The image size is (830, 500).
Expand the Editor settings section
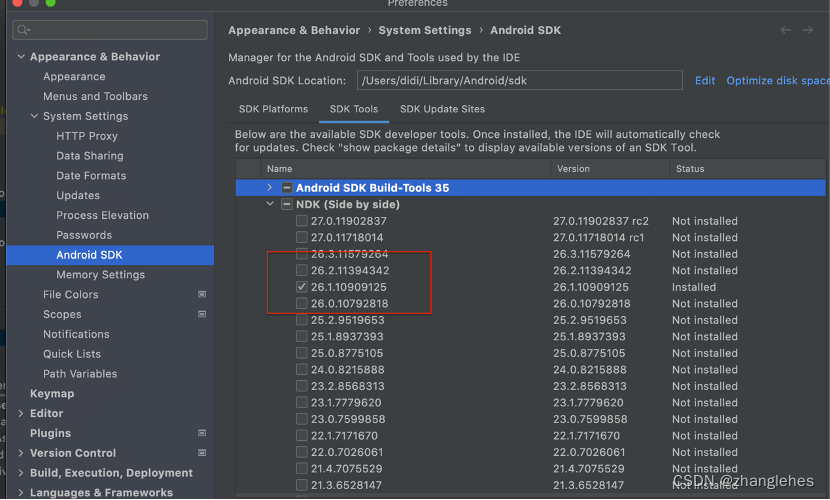21,413
